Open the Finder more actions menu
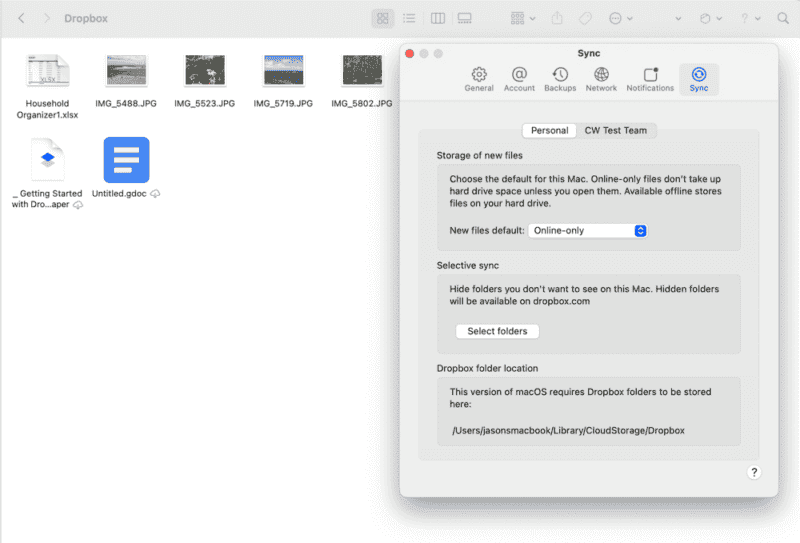Image resolution: width=800 pixels, height=543 pixels. (x=620, y=19)
